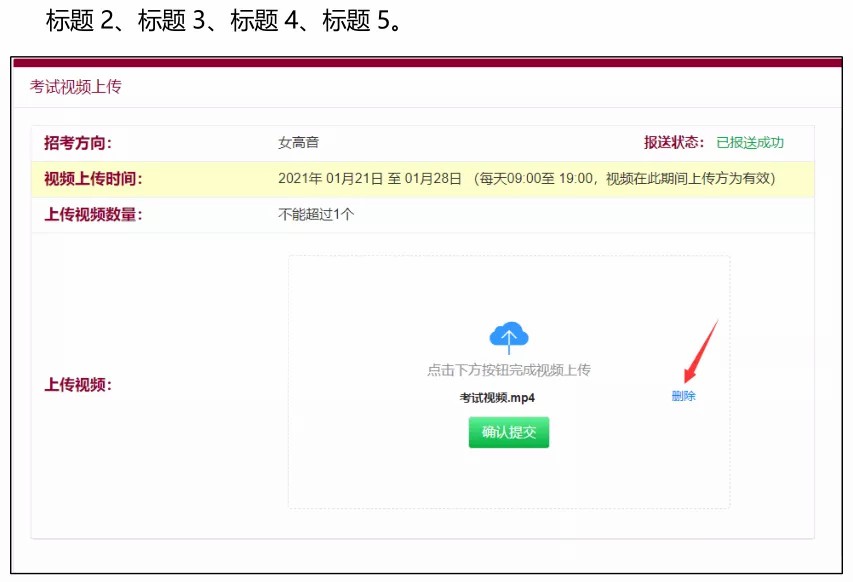Screen dimensions: 853x582
Task: Select the 考试视频.mp4 file name
Action: [497, 398]
